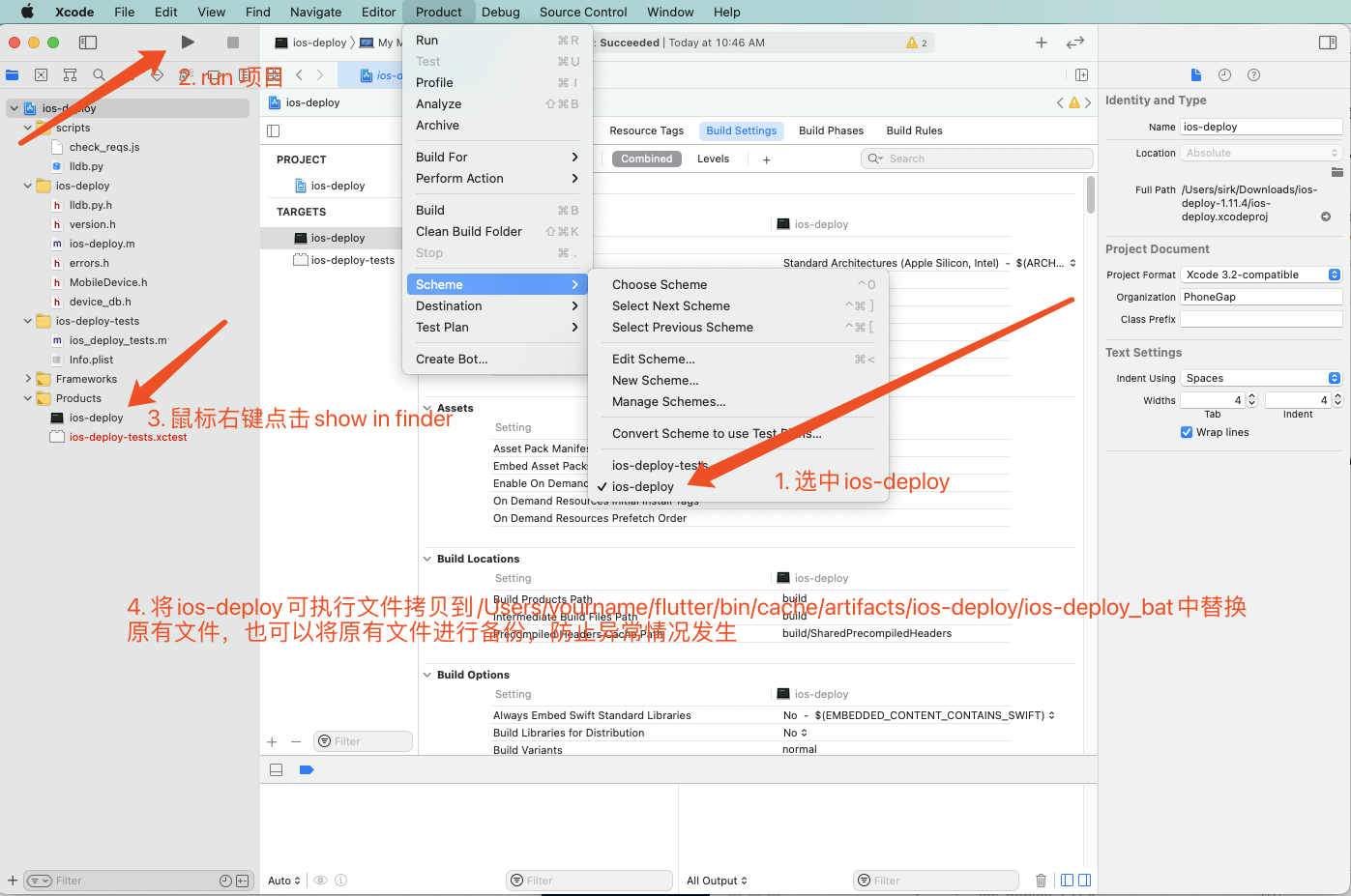The height and width of the screenshot is (896, 1351).
Task: Click the Run (play) button in toolbar
Action: point(188,43)
